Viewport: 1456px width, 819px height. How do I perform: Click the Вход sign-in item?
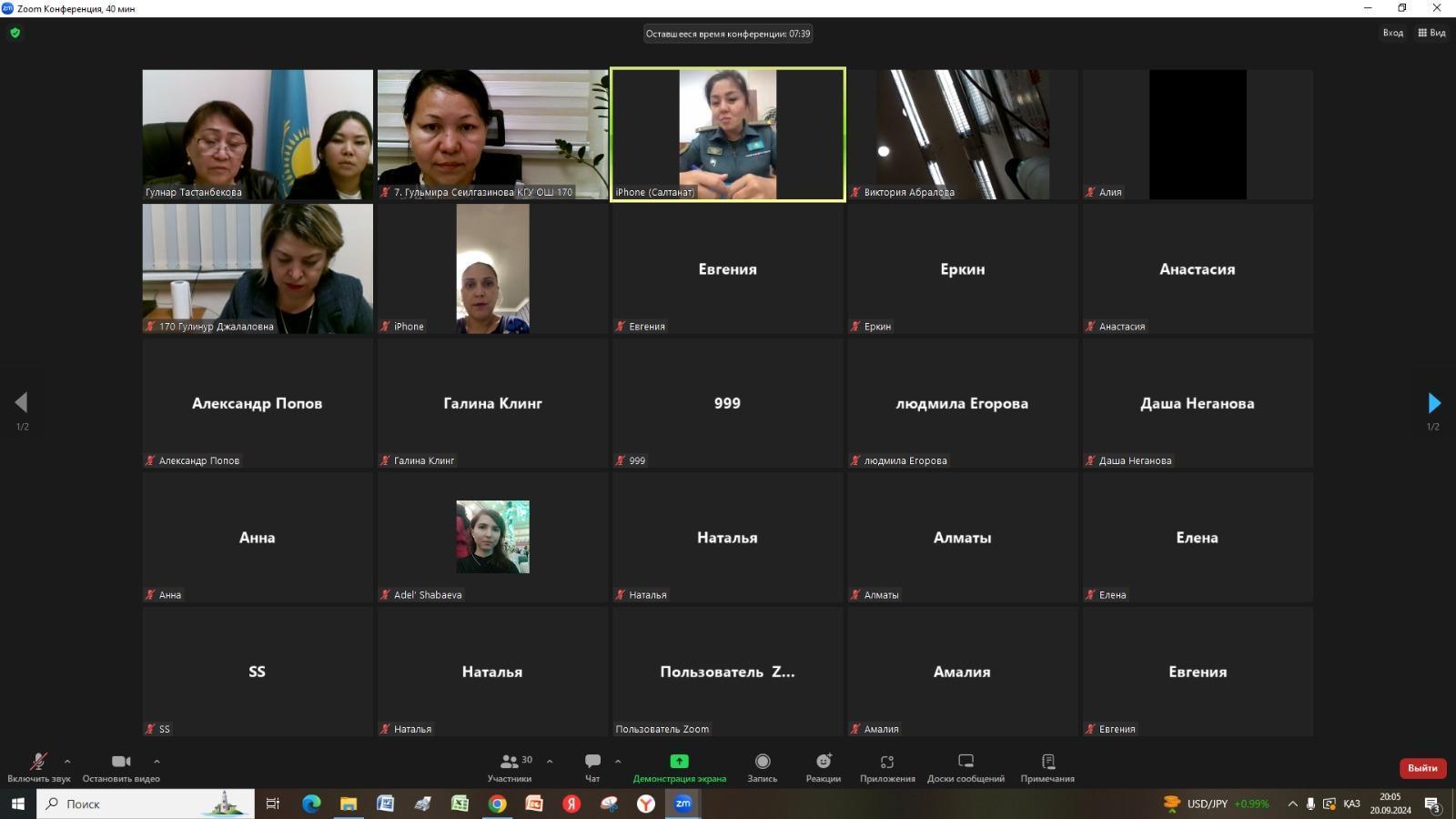point(1392,33)
